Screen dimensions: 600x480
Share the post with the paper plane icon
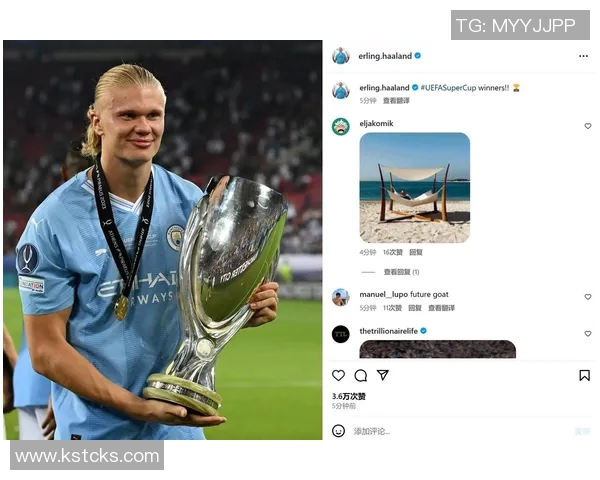(x=383, y=375)
